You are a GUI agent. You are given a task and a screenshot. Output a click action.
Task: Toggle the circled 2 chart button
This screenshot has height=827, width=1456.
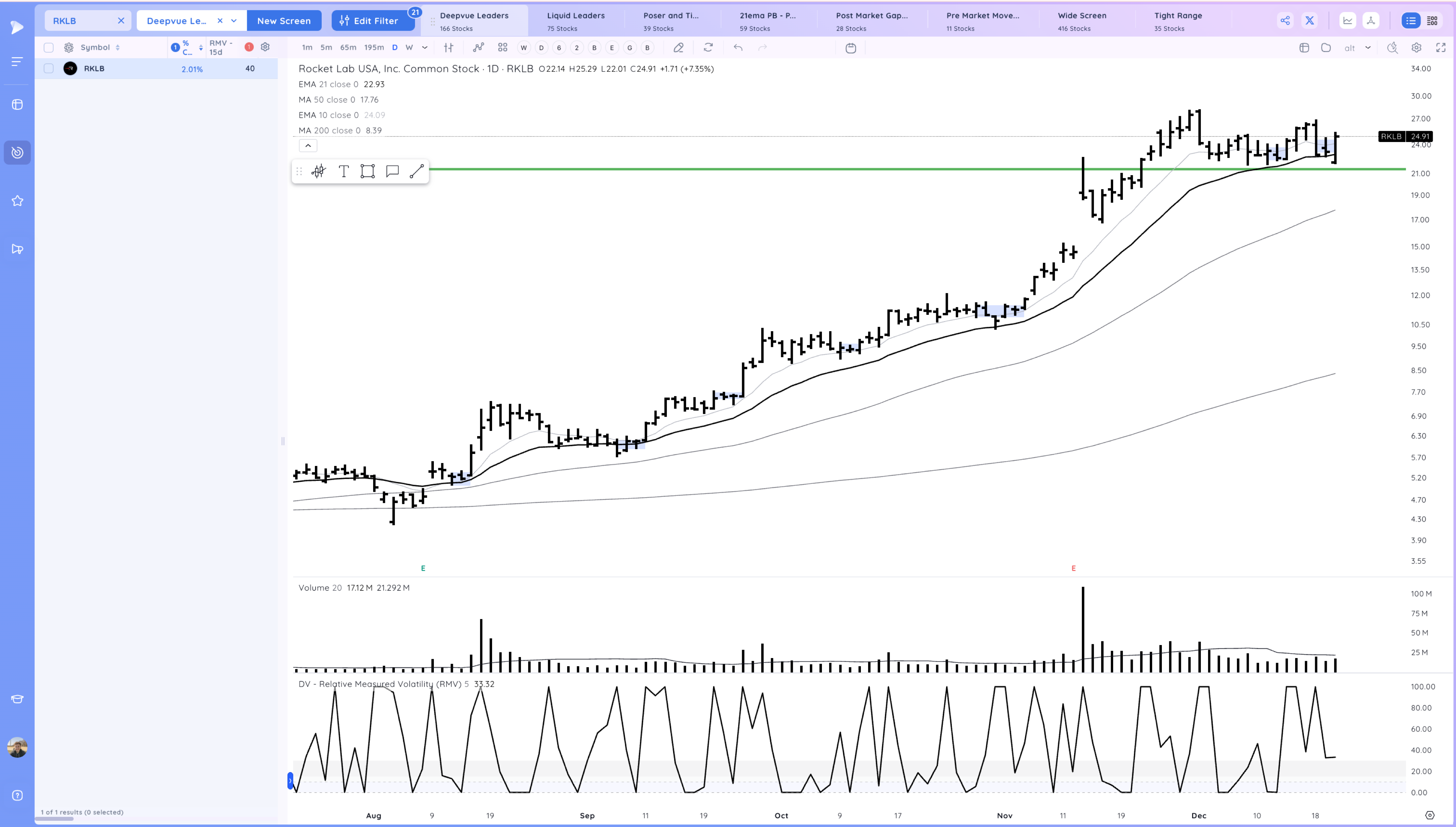click(x=576, y=48)
